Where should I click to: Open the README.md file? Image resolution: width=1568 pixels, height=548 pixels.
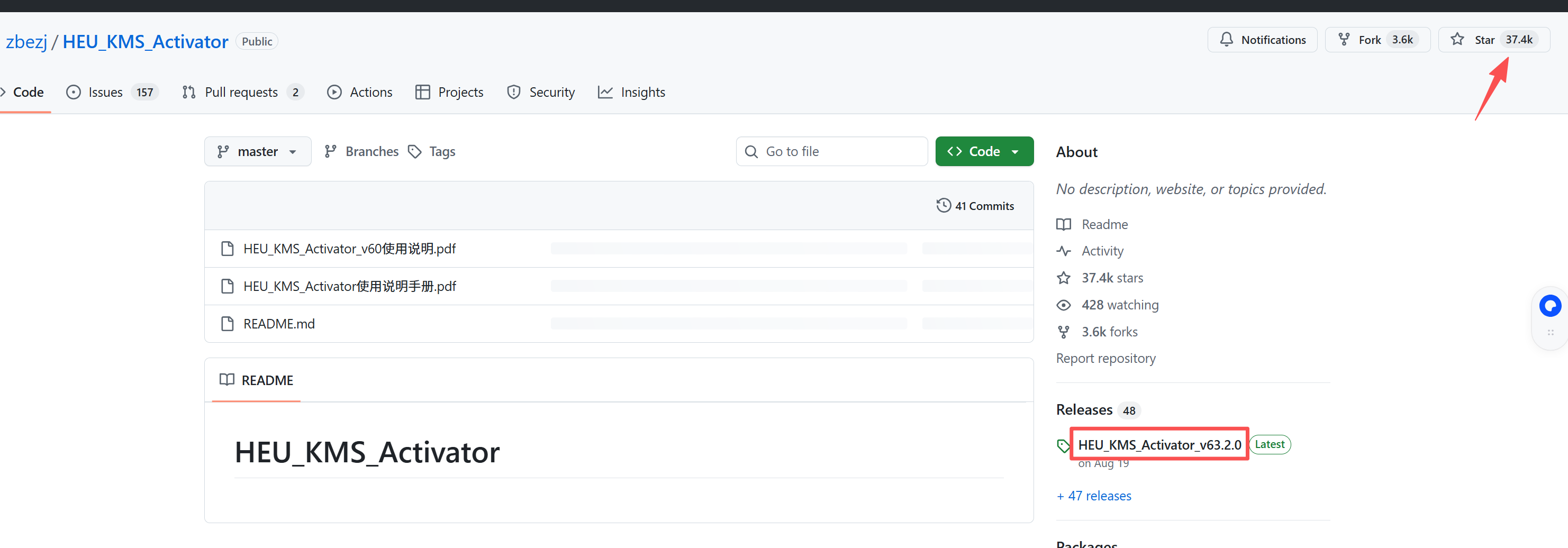(x=279, y=324)
